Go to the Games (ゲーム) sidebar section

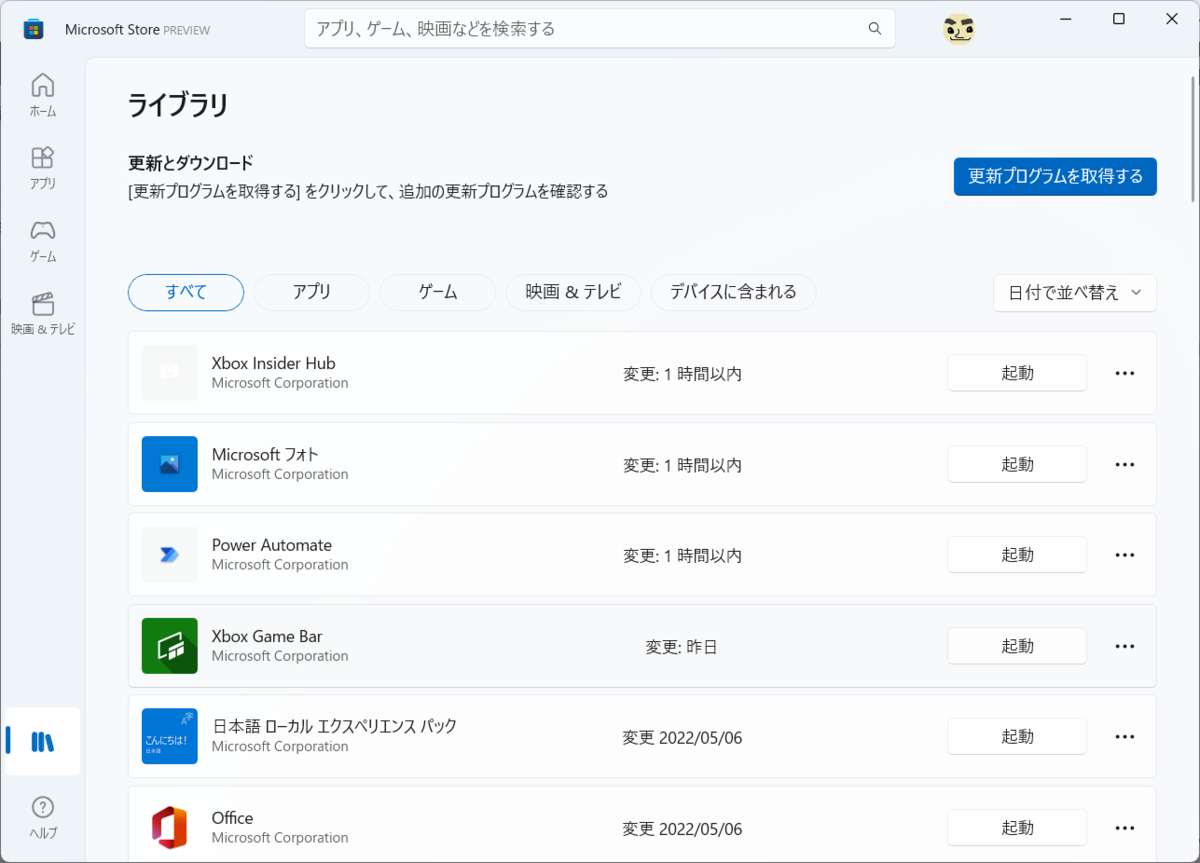pyautogui.click(x=43, y=242)
